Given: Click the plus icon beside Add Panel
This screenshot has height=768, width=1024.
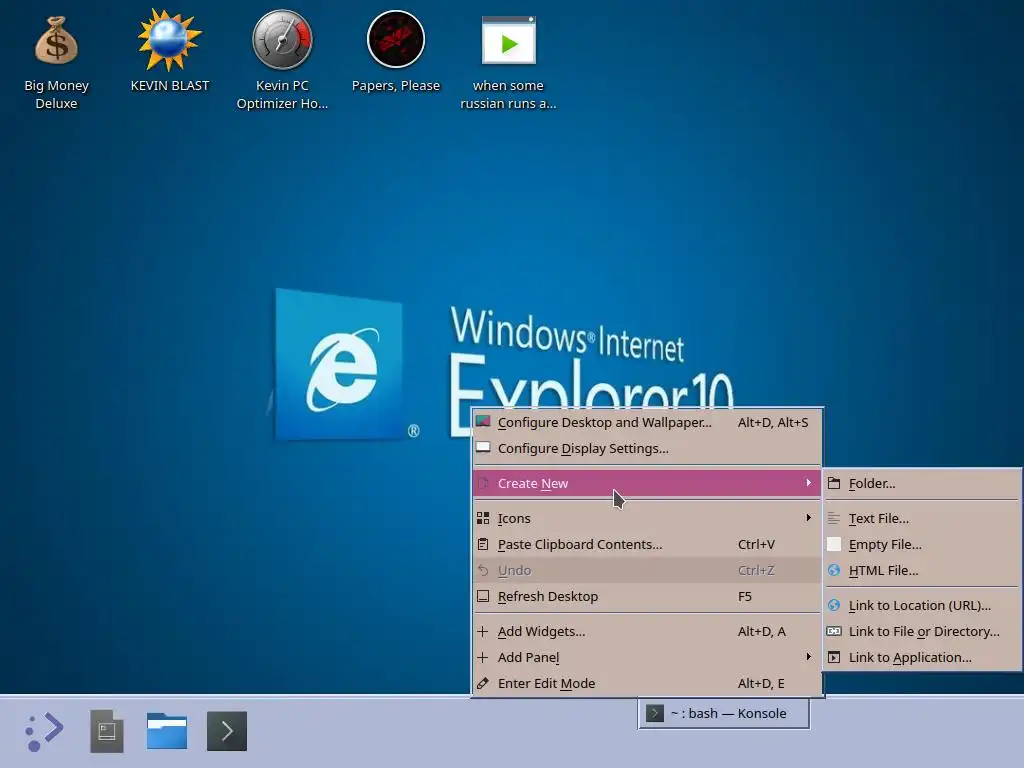Looking at the screenshot, I should click(x=483, y=658).
